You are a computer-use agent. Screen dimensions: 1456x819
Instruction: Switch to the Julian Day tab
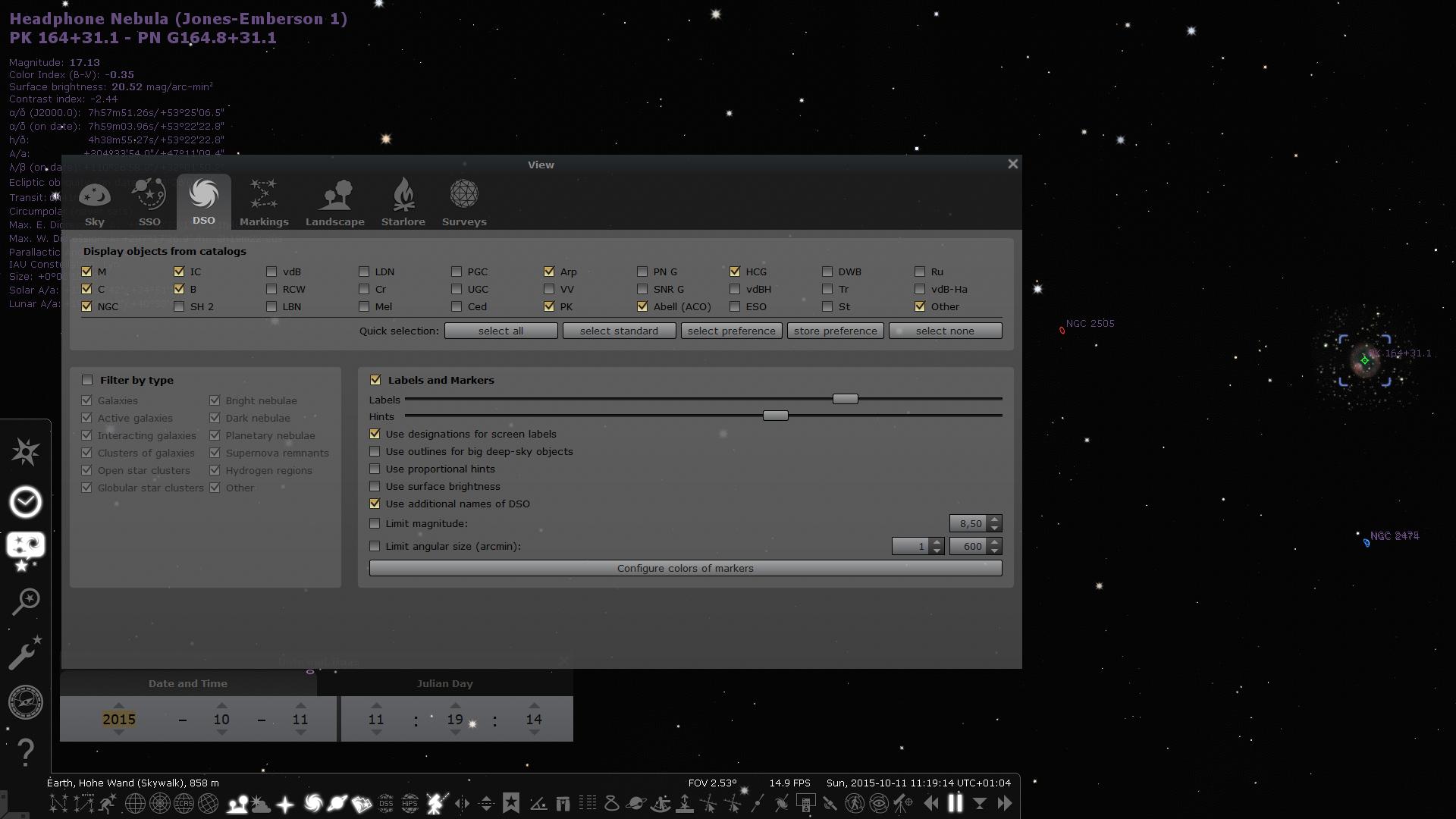pos(446,683)
